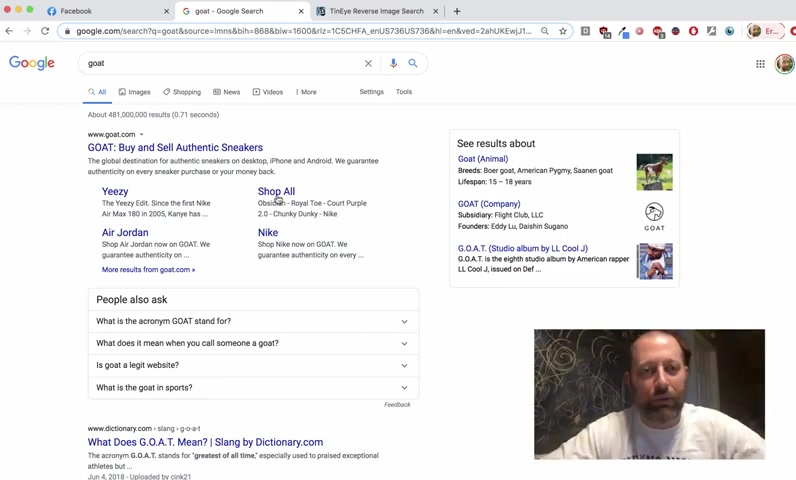
Task: Select the Images search tab
Action: tap(135, 92)
